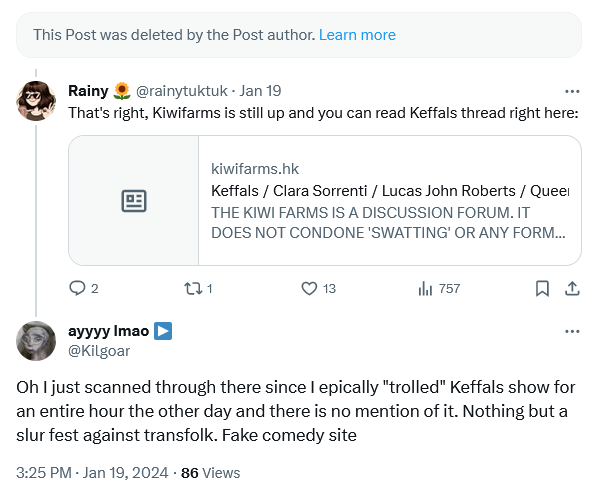Open the kiwifarms.hk link card title
The image size is (598, 491).
[x=390, y=191]
